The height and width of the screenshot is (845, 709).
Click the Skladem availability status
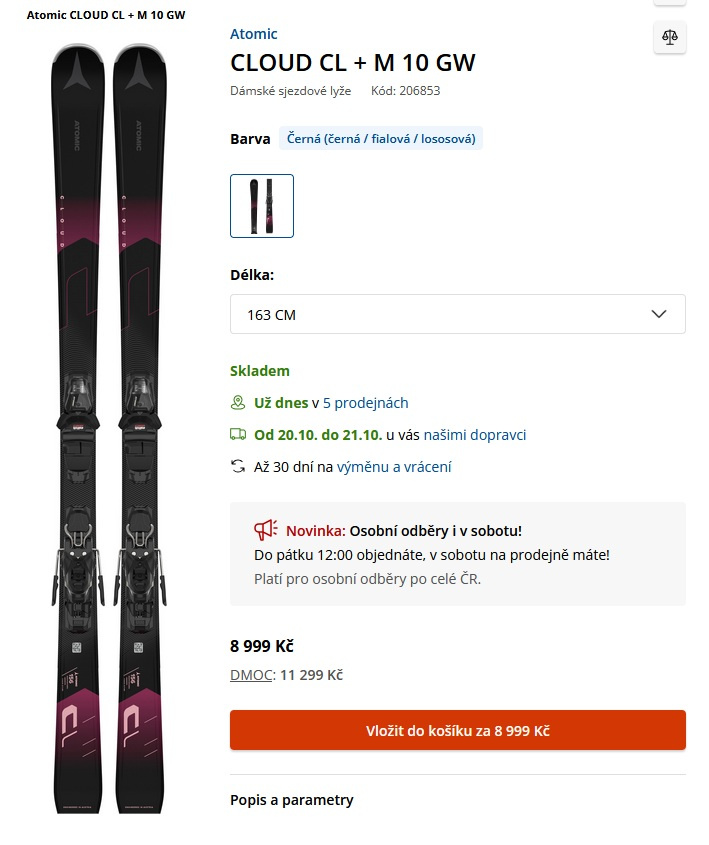260,371
